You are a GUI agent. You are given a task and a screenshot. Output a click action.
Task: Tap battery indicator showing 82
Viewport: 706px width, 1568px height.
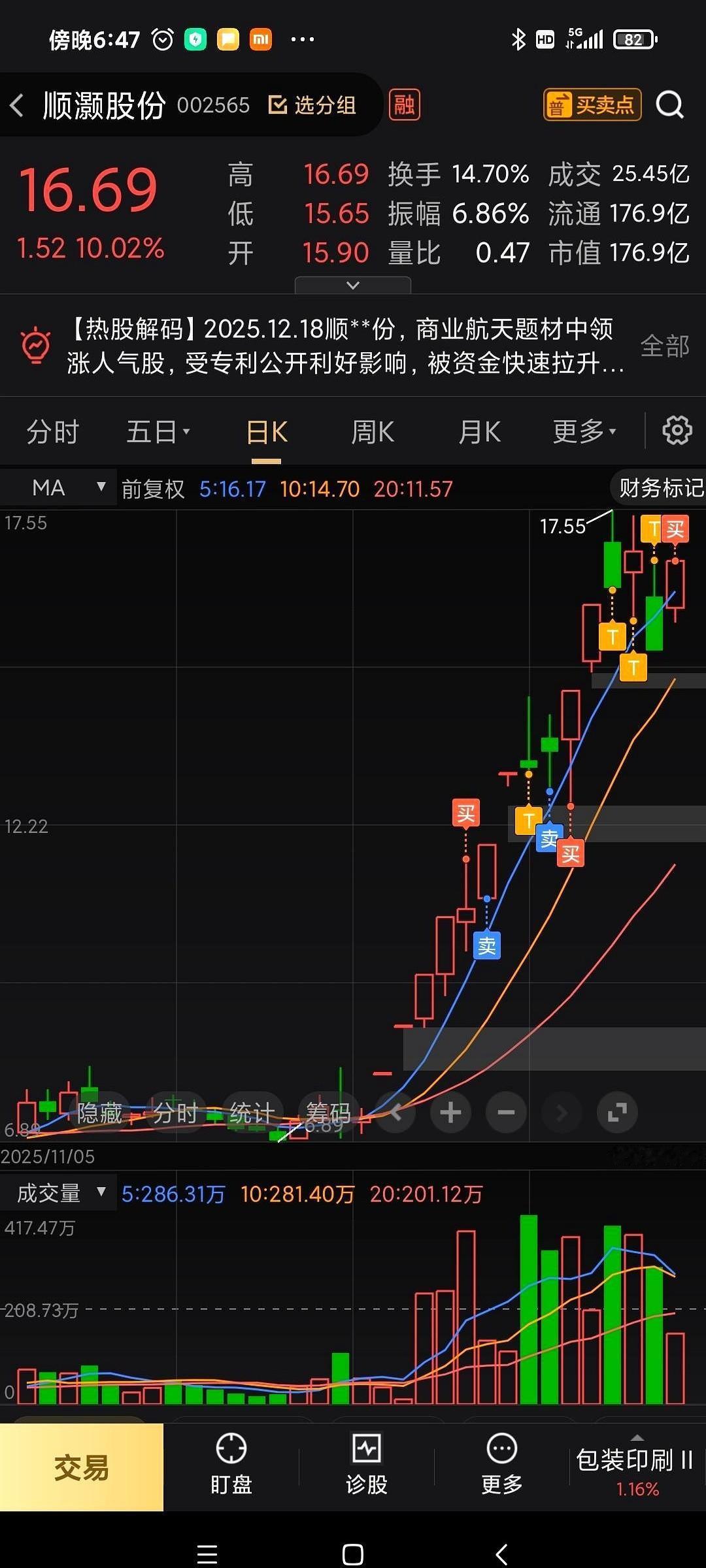pos(635,40)
